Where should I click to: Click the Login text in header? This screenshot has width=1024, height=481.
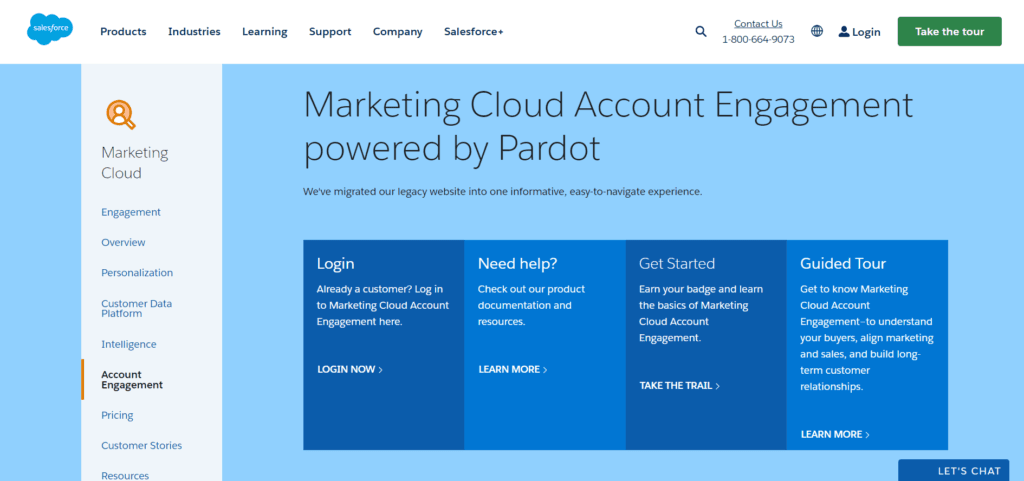(x=866, y=32)
